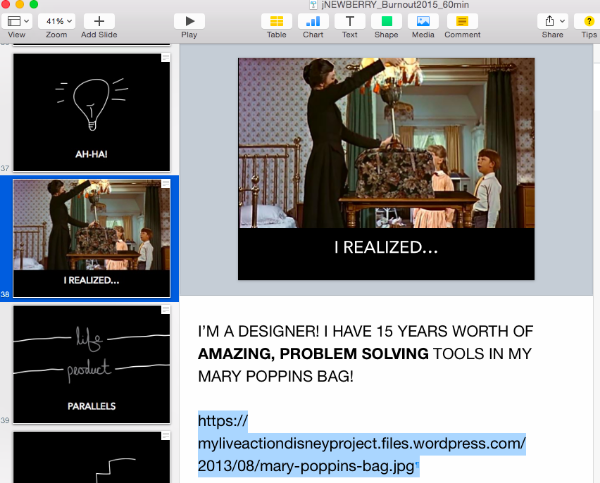Click the document title jNEWBERRY_Burnout2015_60min
600x483 pixels.
click(395, 5)
